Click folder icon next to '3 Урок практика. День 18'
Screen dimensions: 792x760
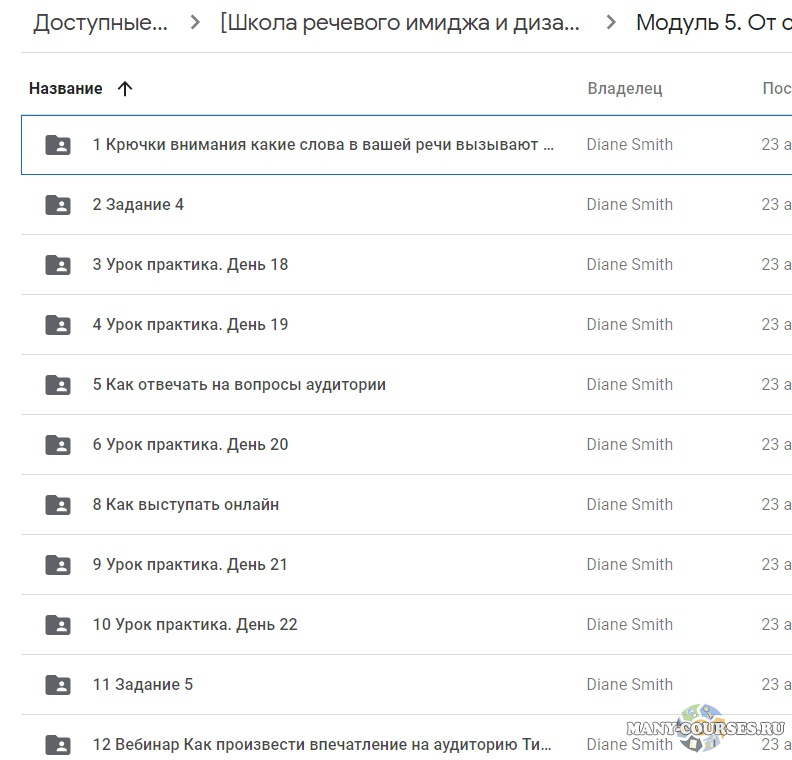[x=58, y=265]
